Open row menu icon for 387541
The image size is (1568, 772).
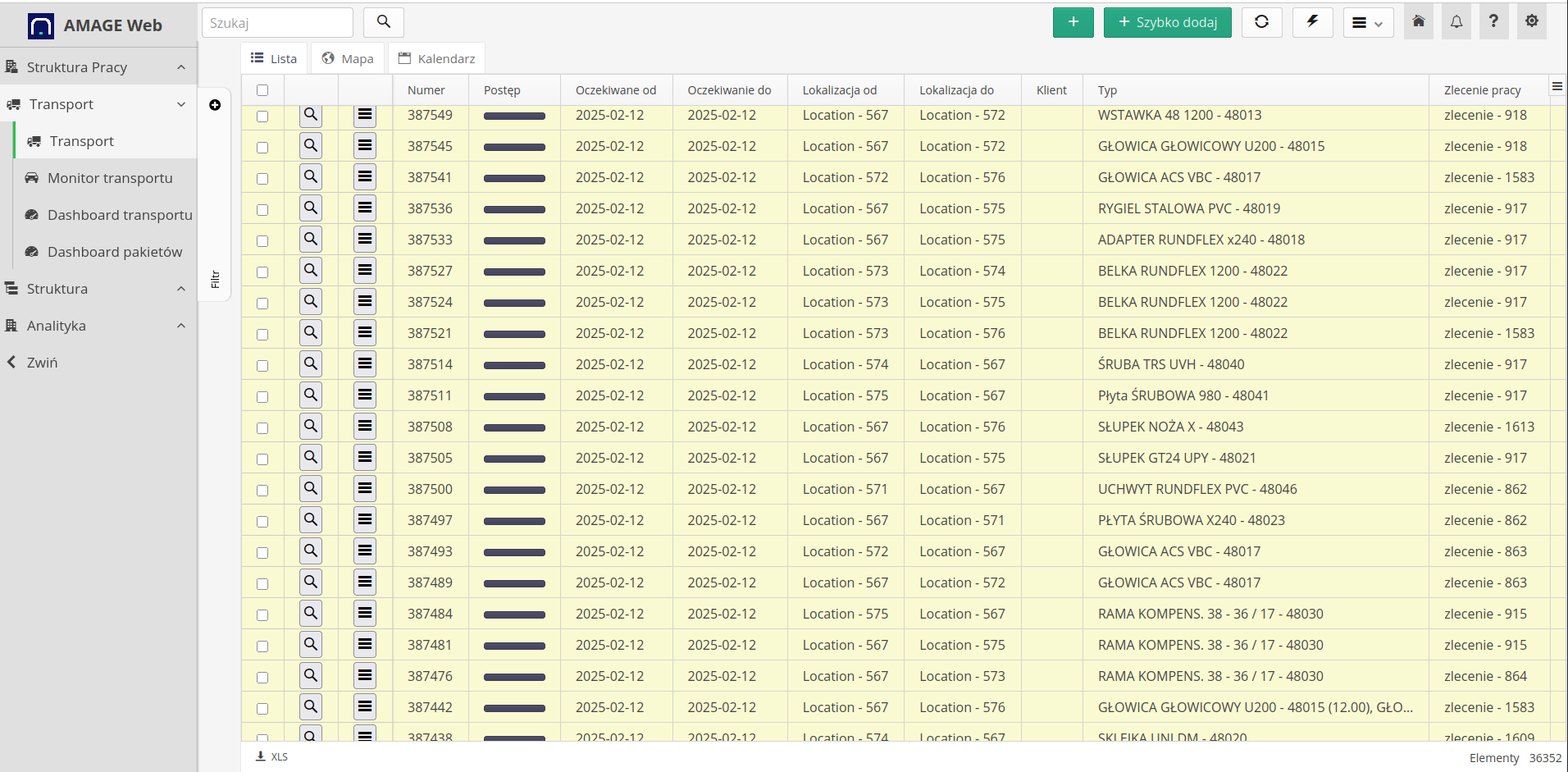[365, 177]
